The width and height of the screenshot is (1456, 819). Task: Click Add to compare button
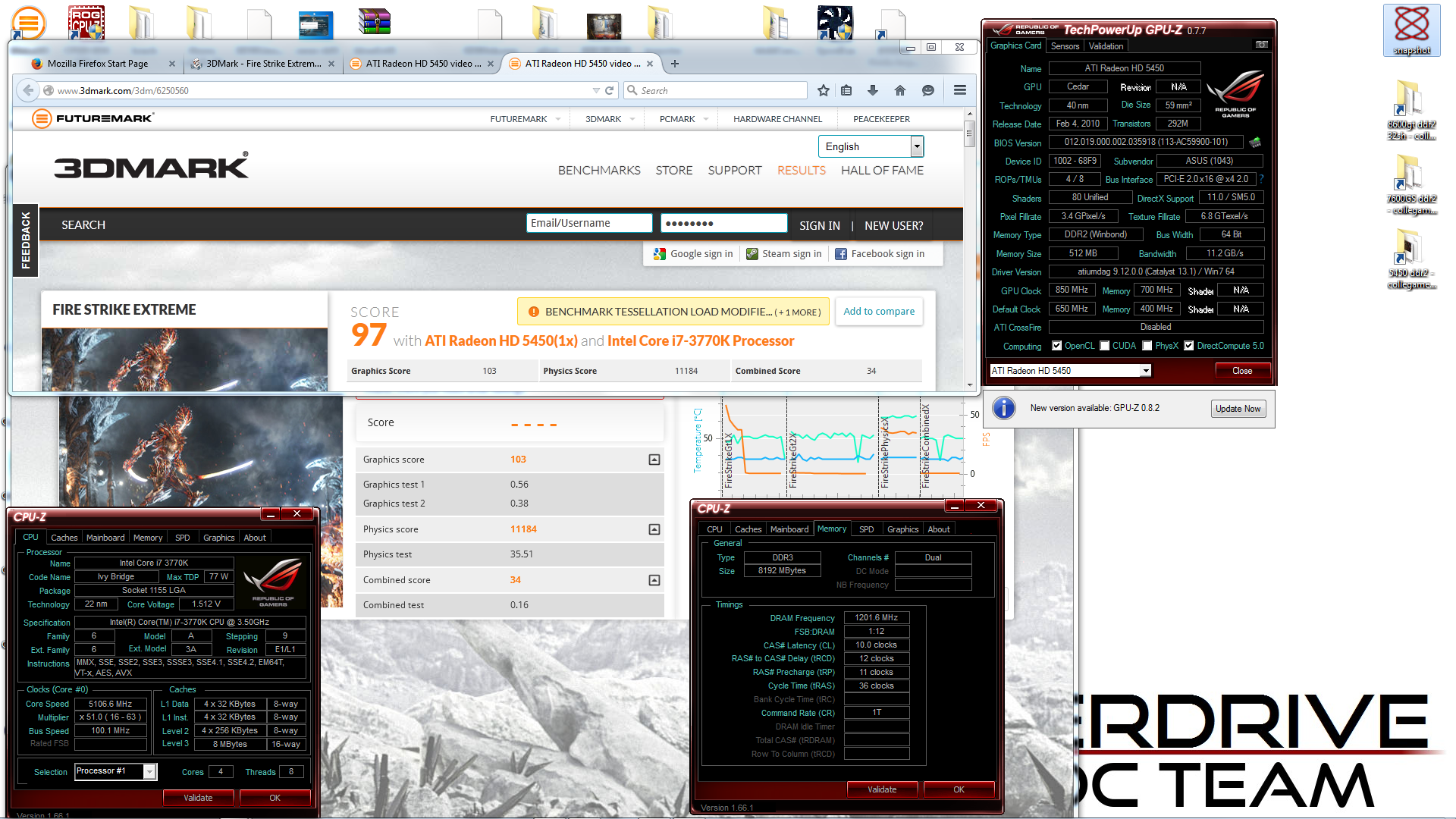click(x=879, y=312)
